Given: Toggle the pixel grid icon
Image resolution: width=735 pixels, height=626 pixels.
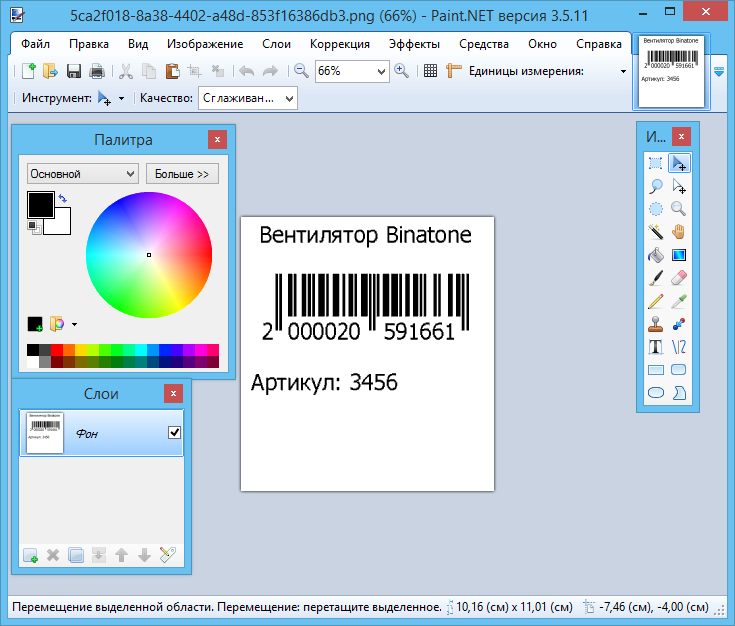Looking at the screenshot, I should click(x=430, y=71).
